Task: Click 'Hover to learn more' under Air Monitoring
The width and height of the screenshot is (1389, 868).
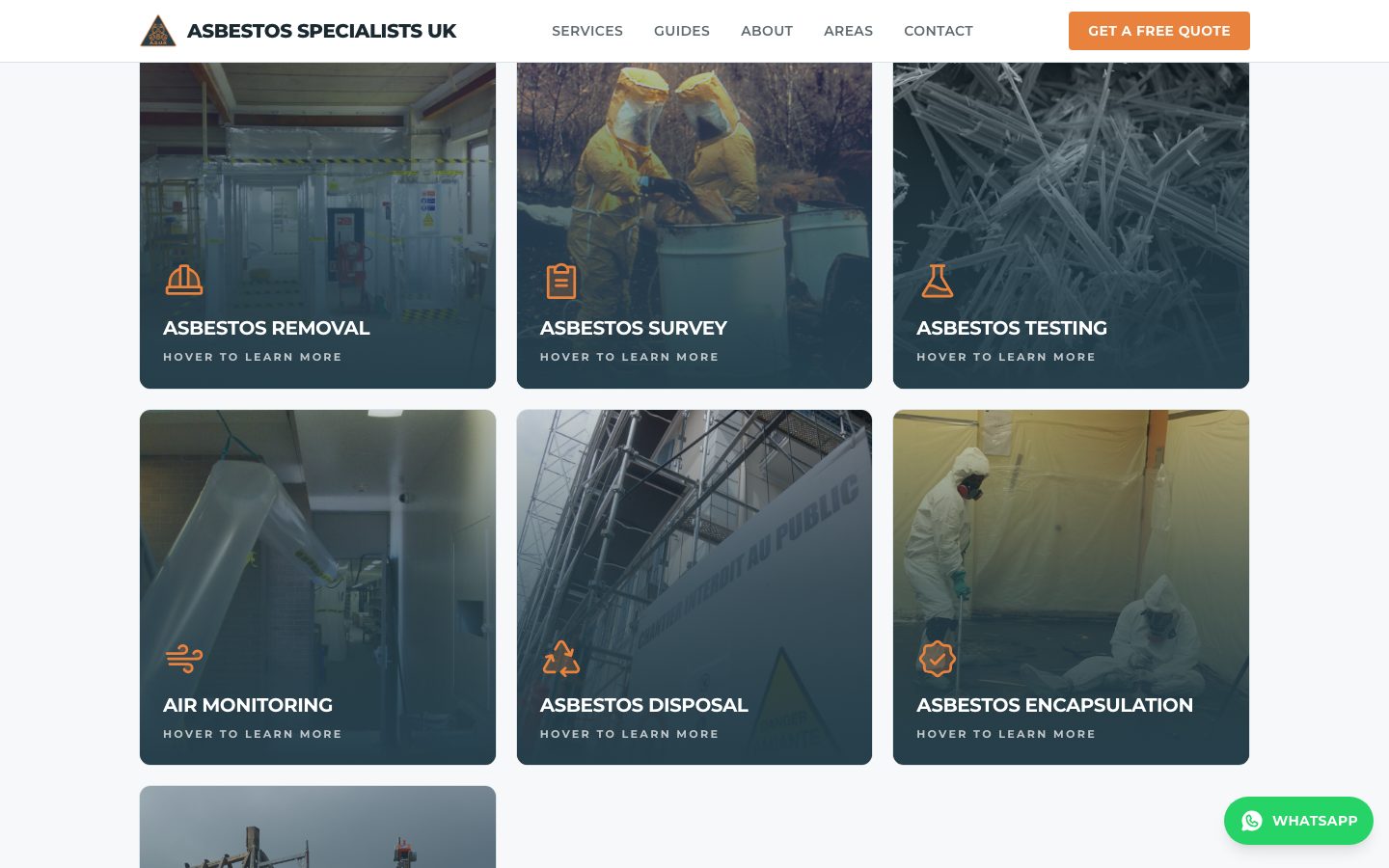Action: [253, 734]
